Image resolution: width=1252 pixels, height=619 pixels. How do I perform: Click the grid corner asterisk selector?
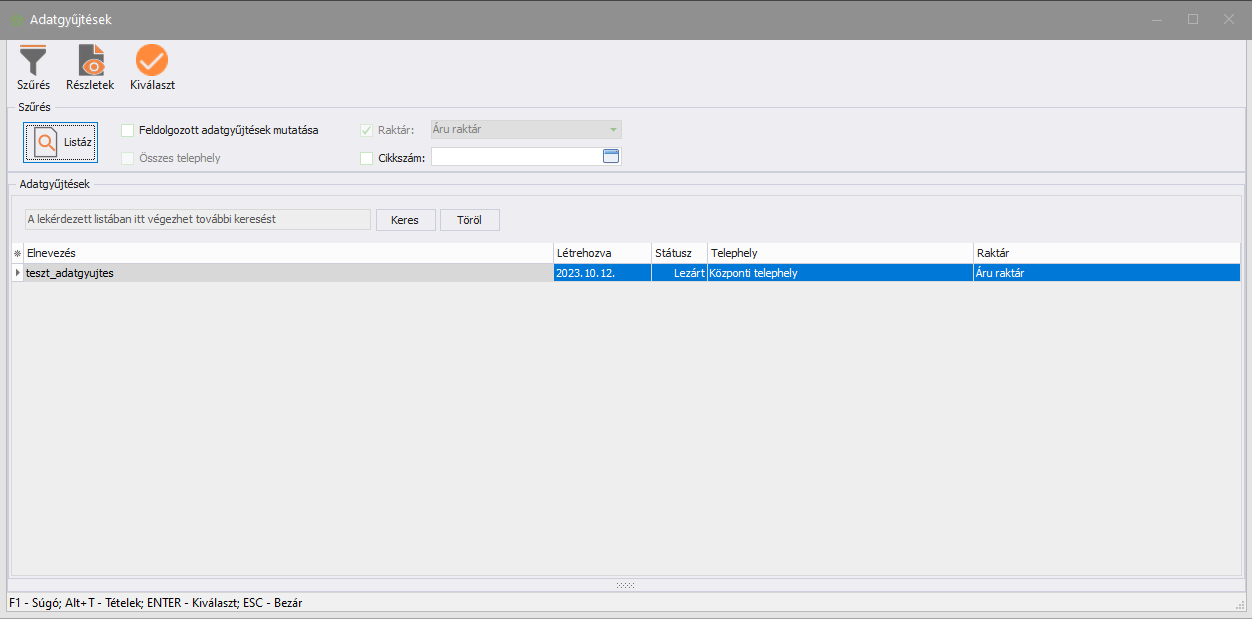[17, 254]
